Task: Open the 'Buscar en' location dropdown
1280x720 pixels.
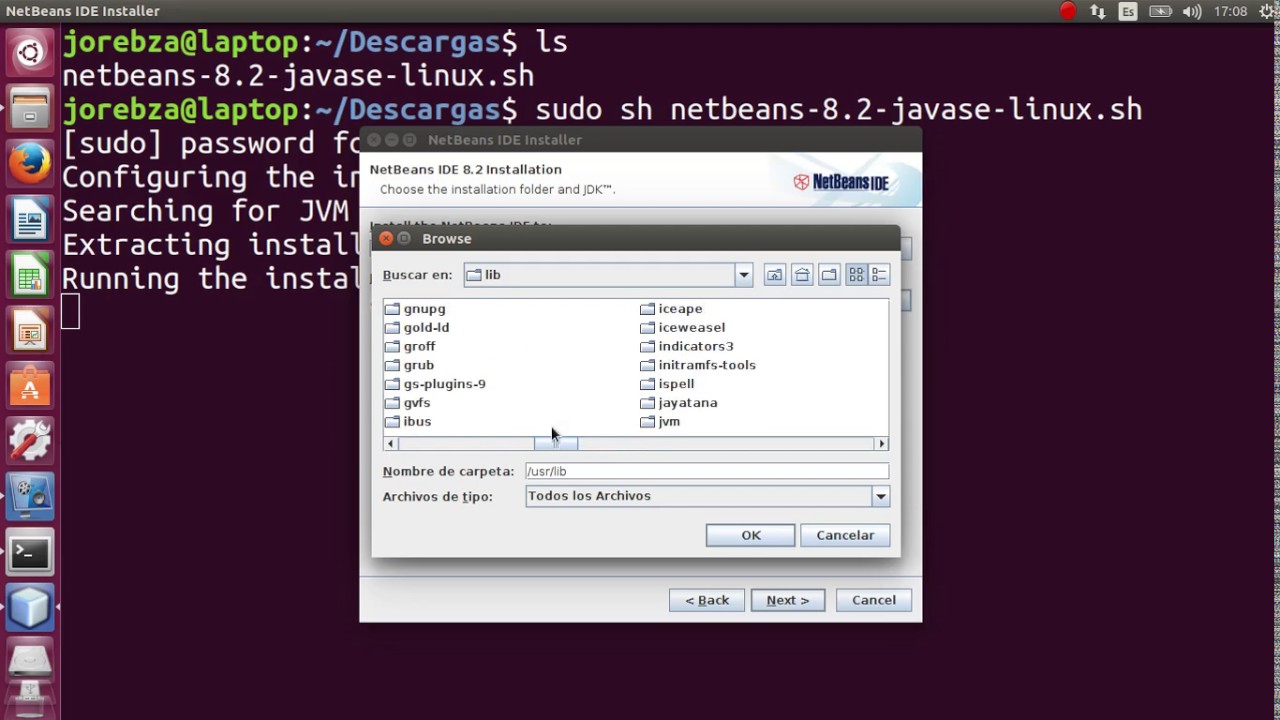Action: (x=743, y=275)
